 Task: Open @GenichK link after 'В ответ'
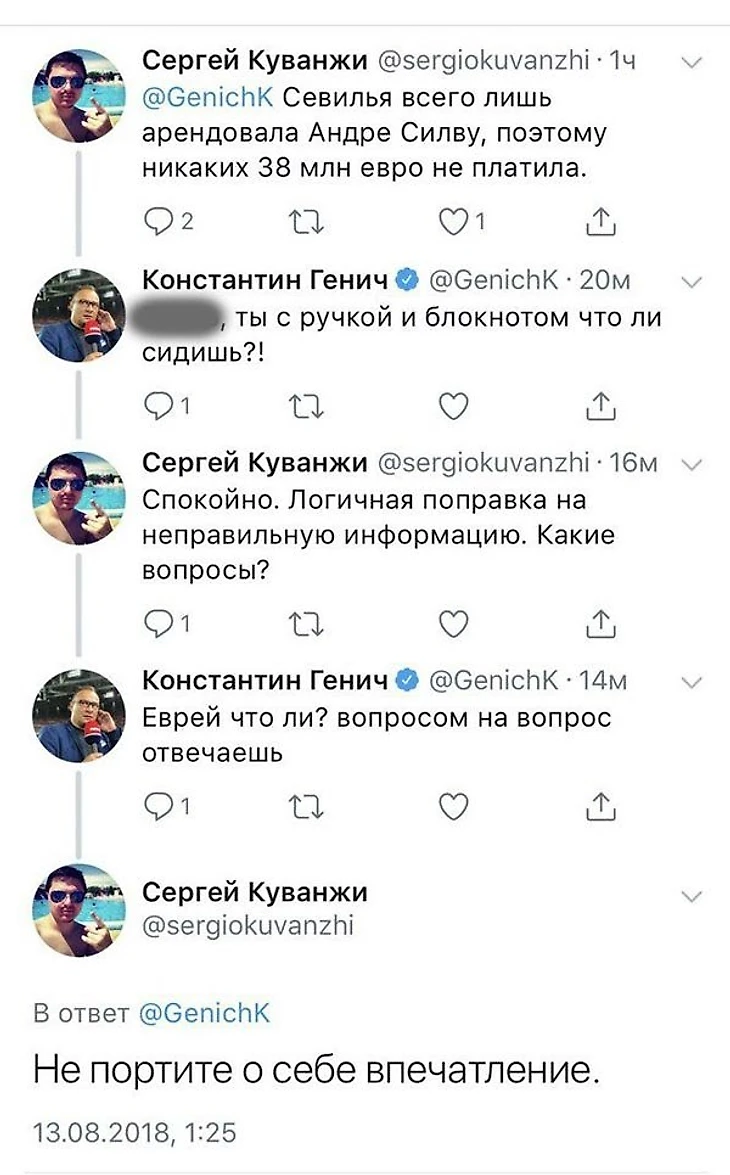(x=204, y=1012)
